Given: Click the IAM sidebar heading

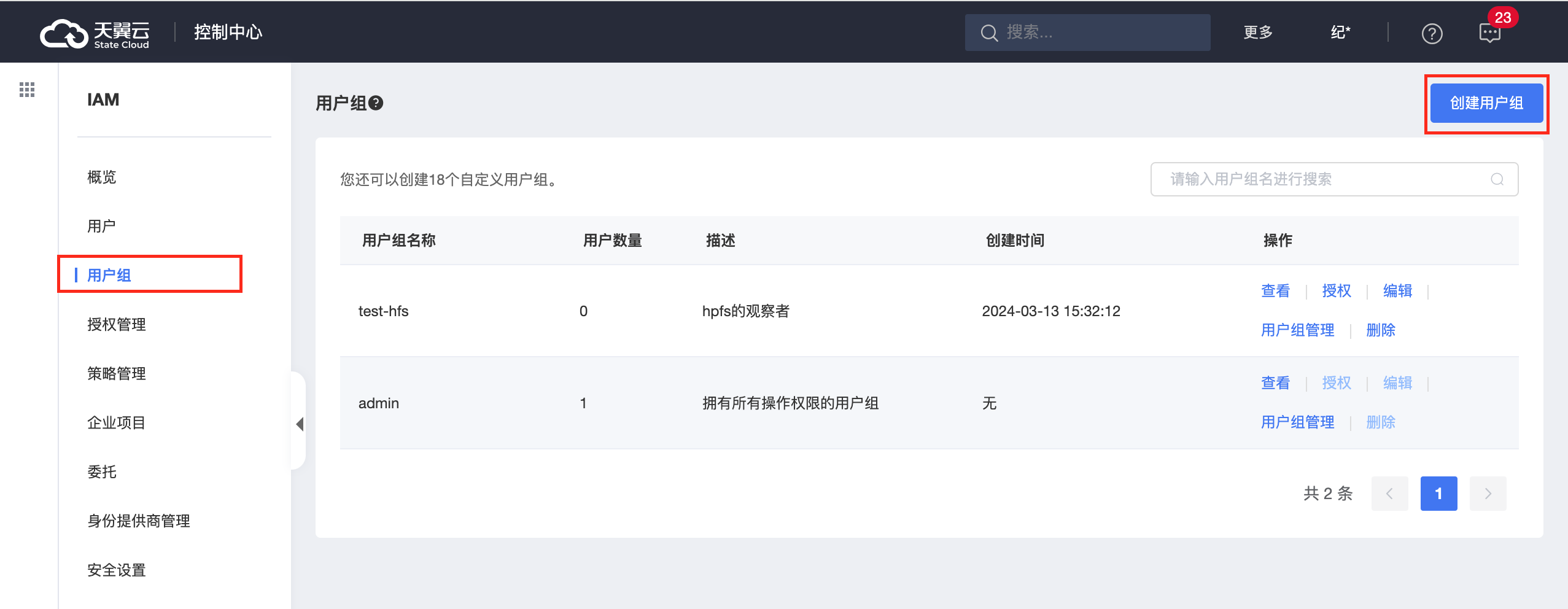Looking at the screenshot, I should 103,99.
